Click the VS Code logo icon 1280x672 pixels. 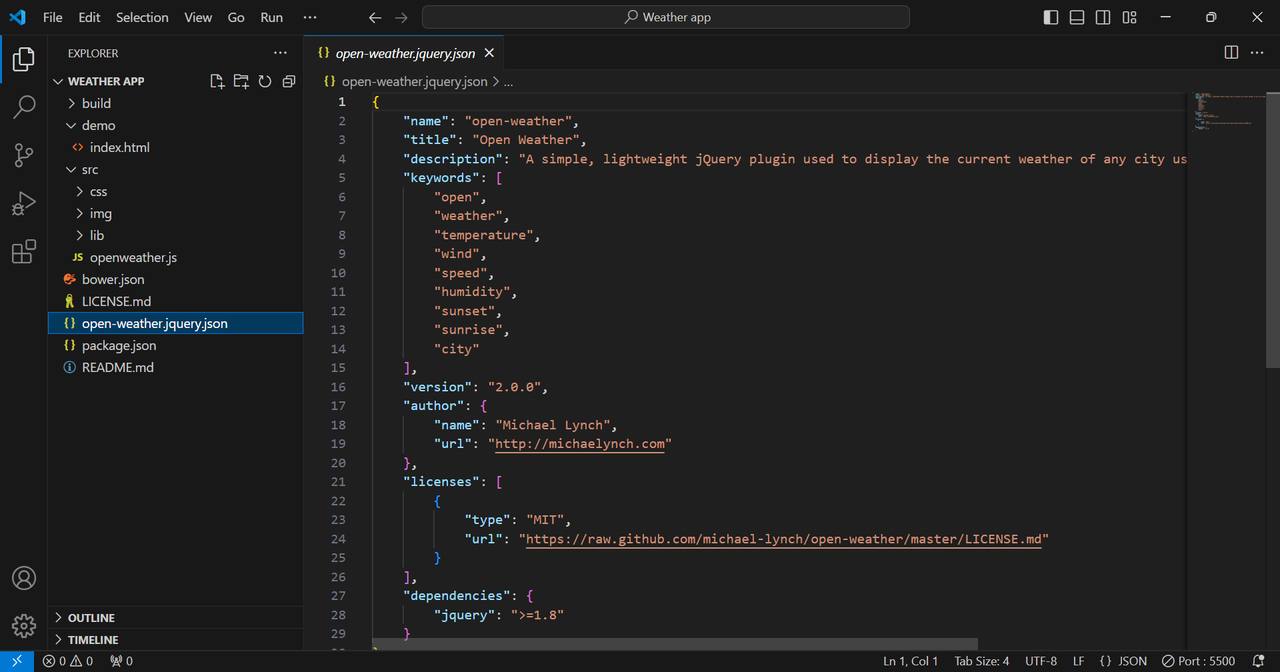pyautogui.click(x=17, y=17)
